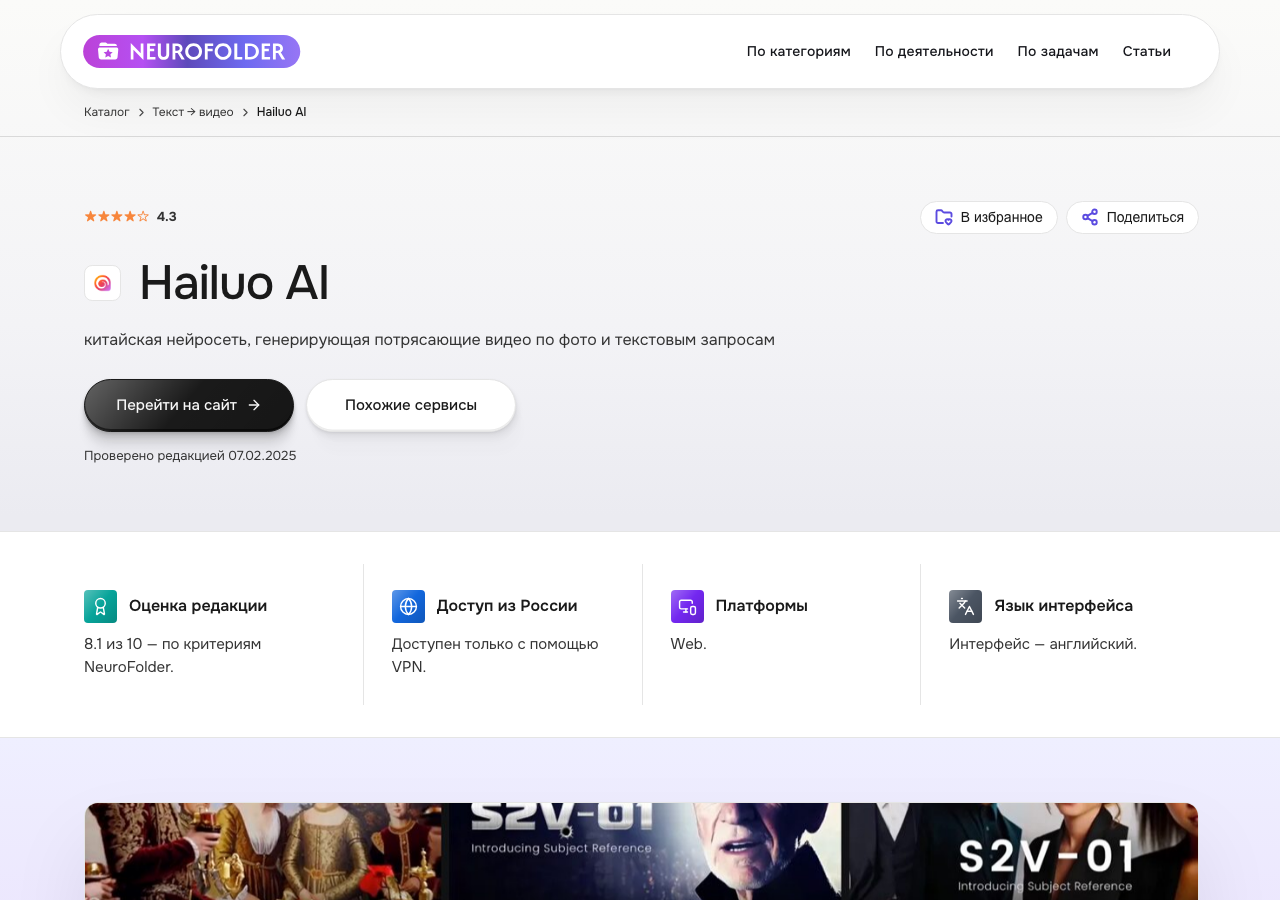Image resolution: width=1280 pixels, height=900 pixels.
Task: Select Hailuo AI in the breadcrumb
Action: click(281, 112)
